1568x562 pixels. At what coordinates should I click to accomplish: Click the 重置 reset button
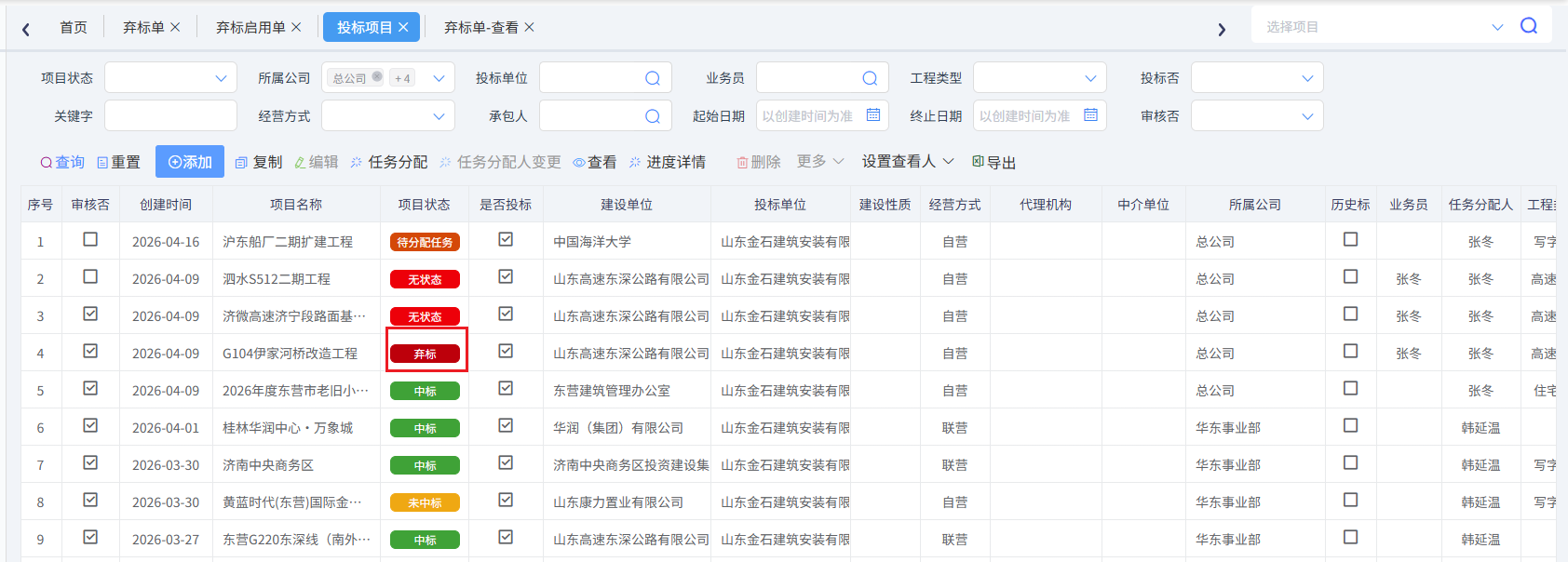point(118,162)
